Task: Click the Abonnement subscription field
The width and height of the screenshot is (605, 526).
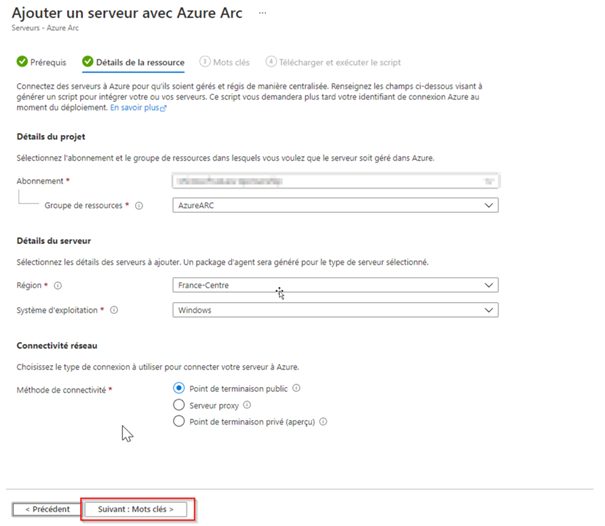Action: [335, 181]
